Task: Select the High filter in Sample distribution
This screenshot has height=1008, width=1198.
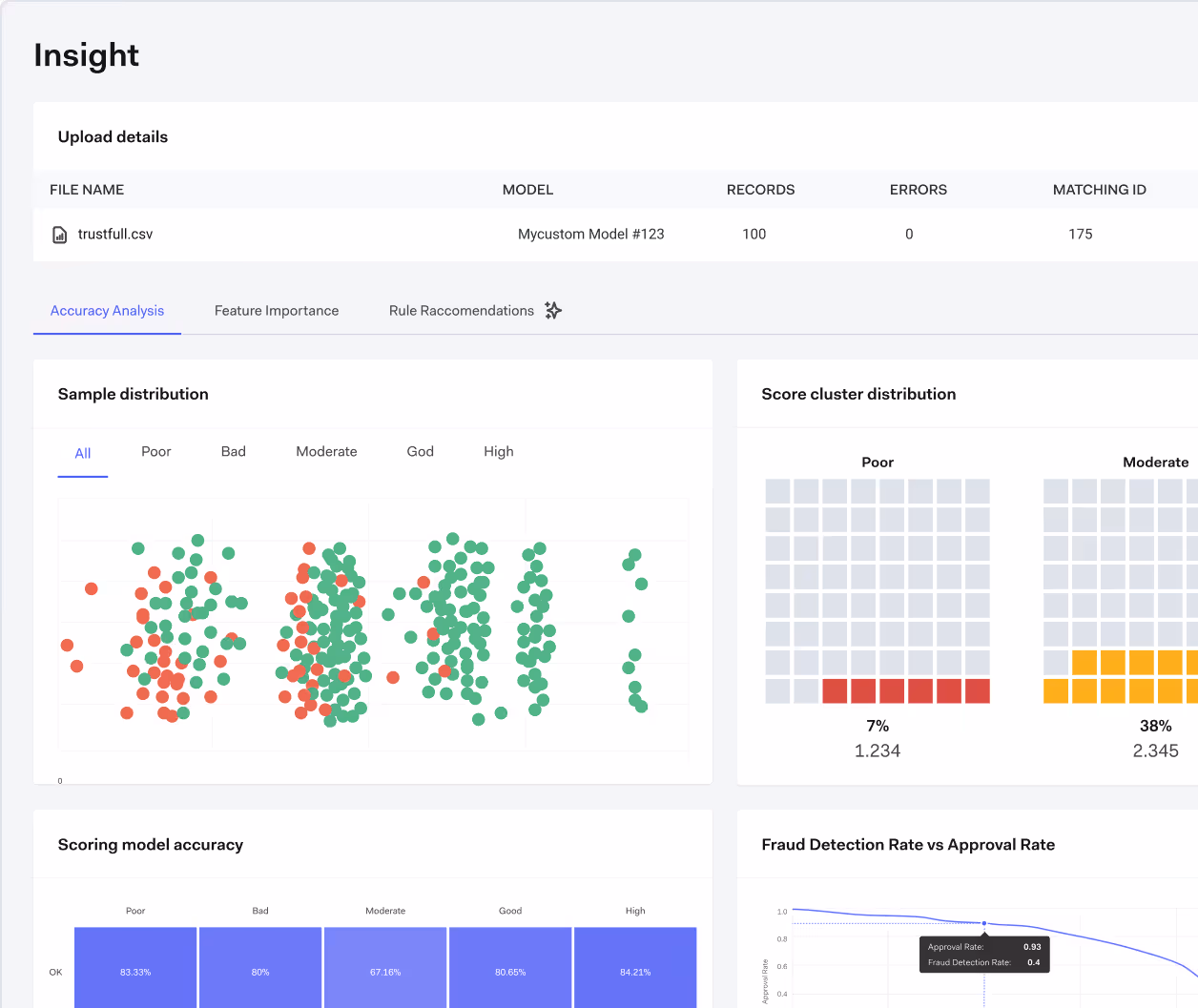Action: [498, 451]
